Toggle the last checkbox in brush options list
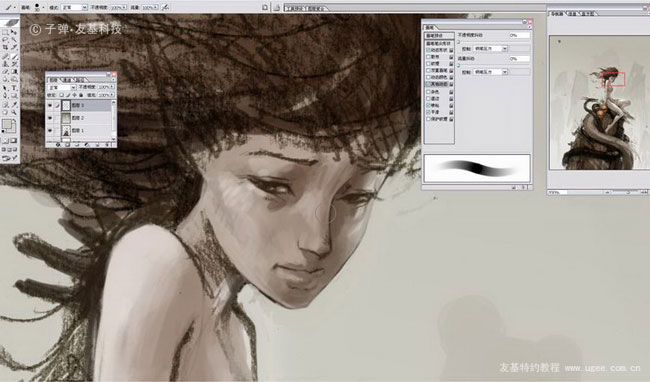 428,119
